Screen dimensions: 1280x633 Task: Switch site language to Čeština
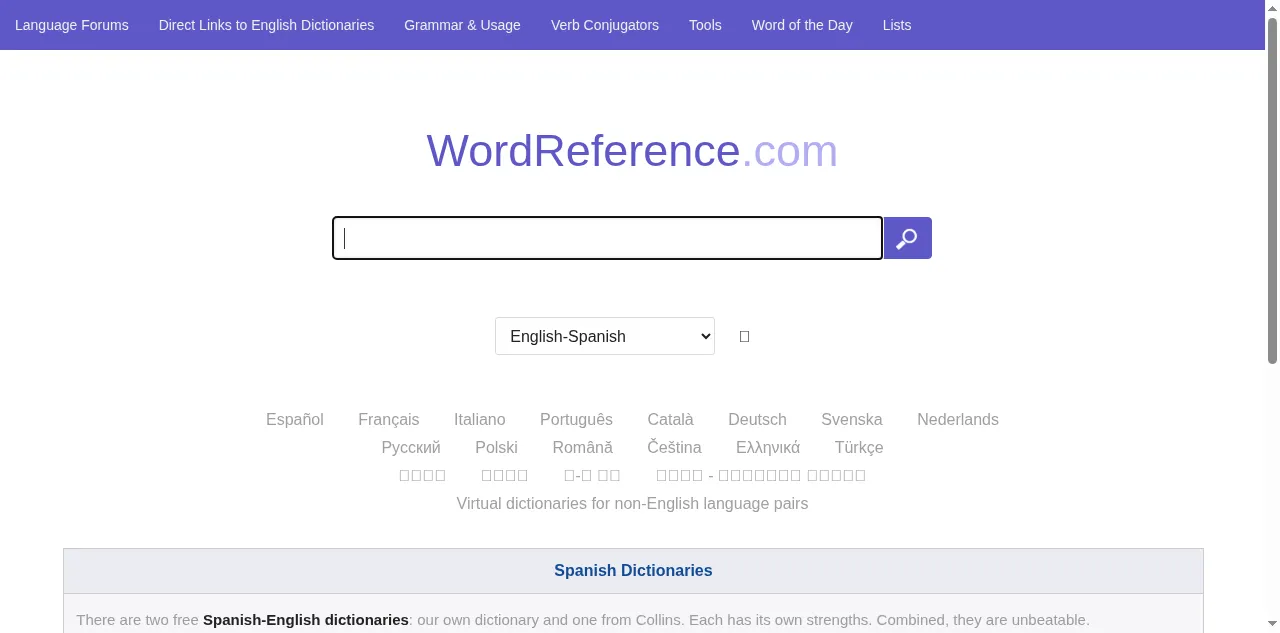point(674,447)
